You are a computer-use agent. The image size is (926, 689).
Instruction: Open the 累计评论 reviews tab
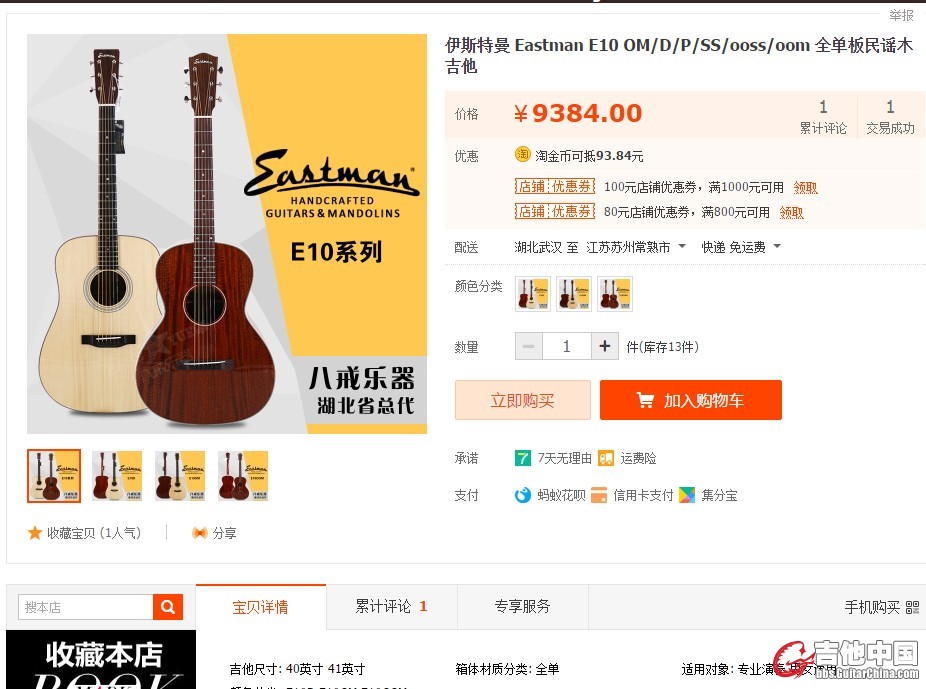point(391,606)
